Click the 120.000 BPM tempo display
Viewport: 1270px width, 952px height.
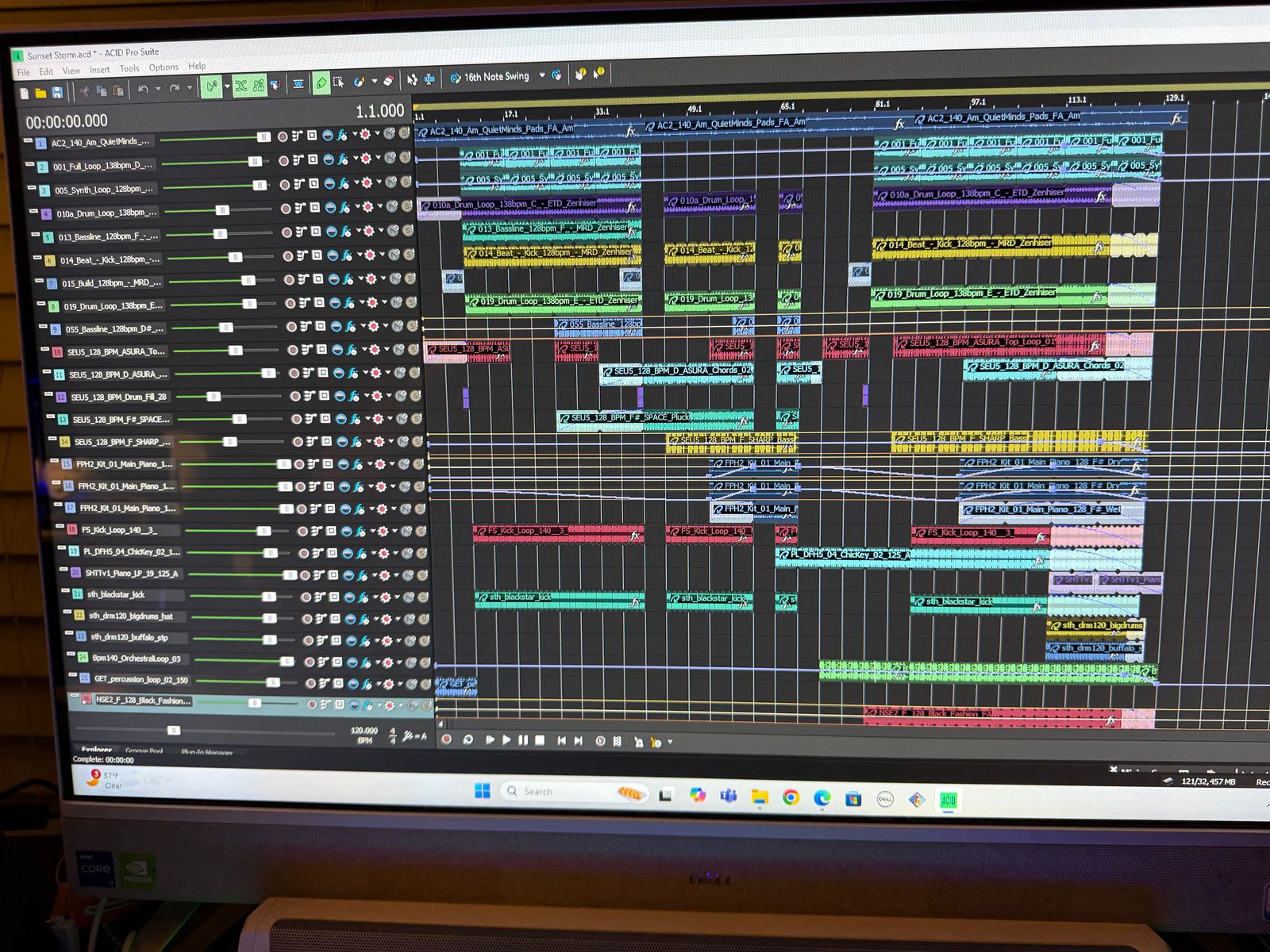pyautogui.click(x=364, y=731)
